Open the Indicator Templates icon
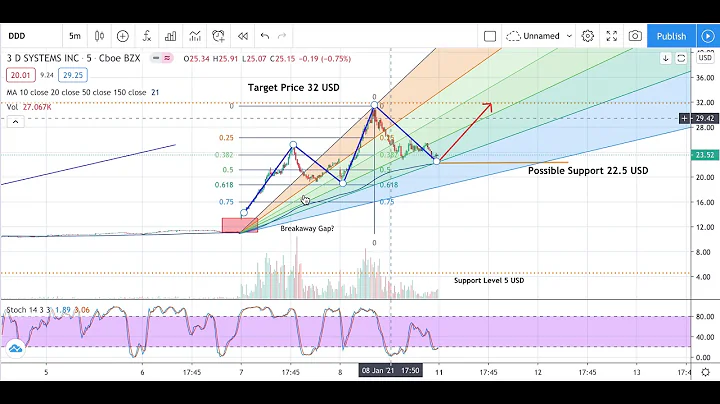This screenshot has height=404, width=720. 194,36
